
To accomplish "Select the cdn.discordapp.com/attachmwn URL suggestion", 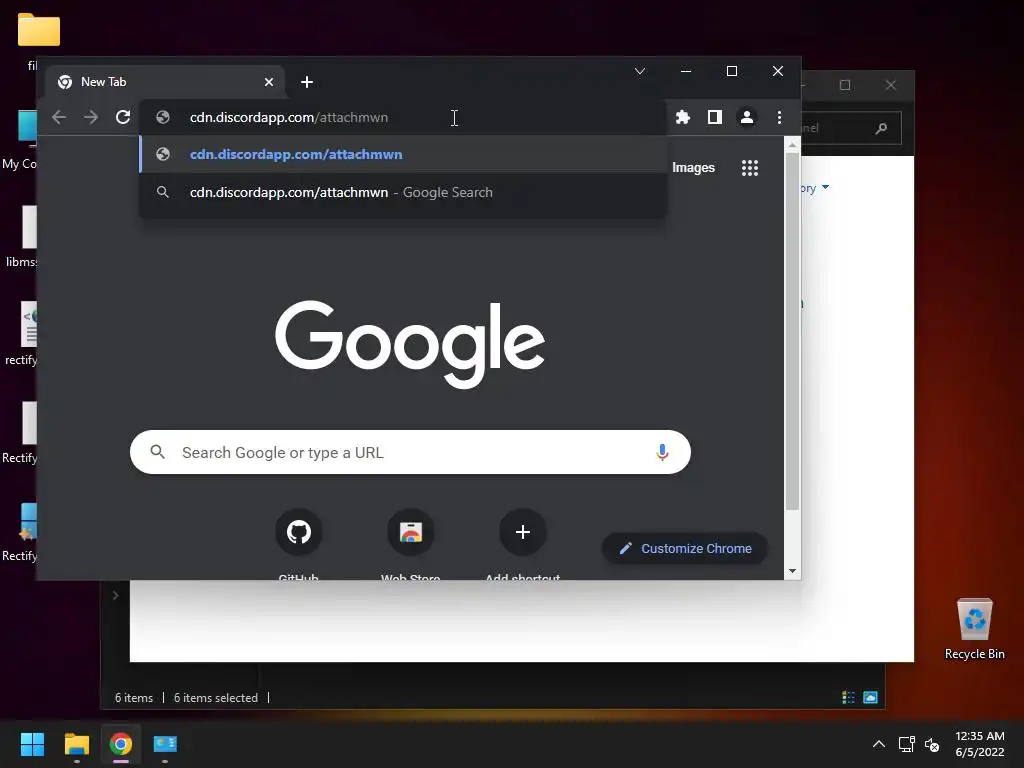I will tap(403, 155).
